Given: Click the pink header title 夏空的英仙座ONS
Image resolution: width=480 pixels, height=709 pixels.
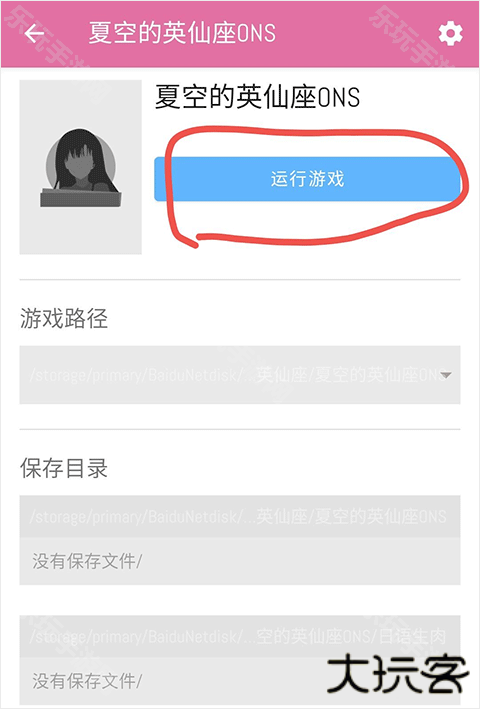Looking at the screenshot, I should 182,33.
